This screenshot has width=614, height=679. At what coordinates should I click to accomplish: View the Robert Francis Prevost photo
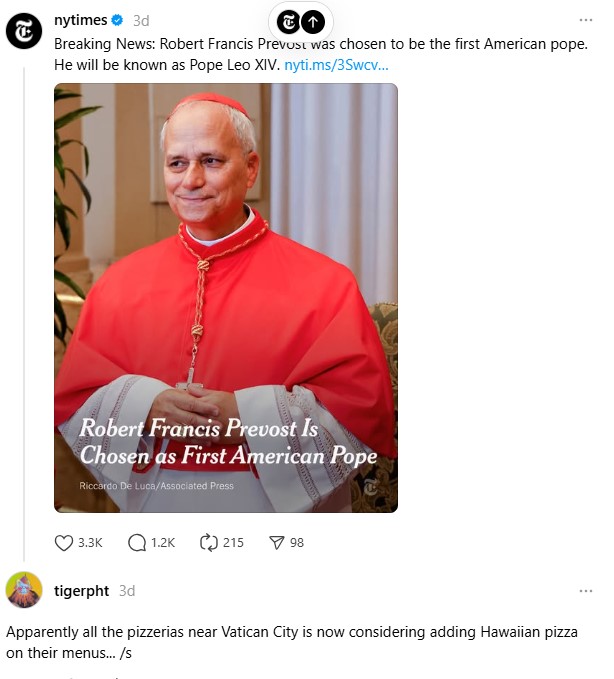226,298
